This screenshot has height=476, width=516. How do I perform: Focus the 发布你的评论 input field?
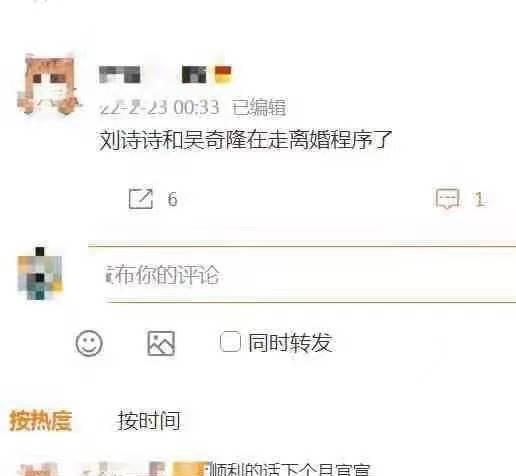(x=310, y=275)
